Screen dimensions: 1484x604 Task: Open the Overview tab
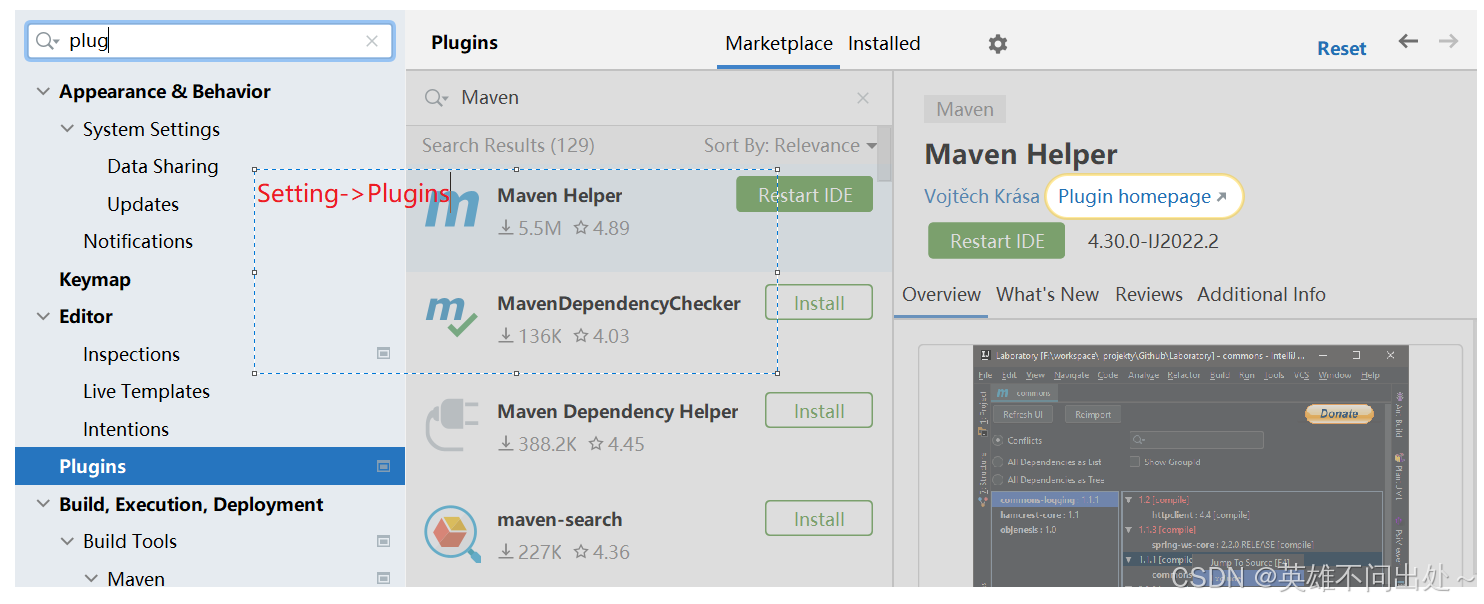[x=941, y=295]
